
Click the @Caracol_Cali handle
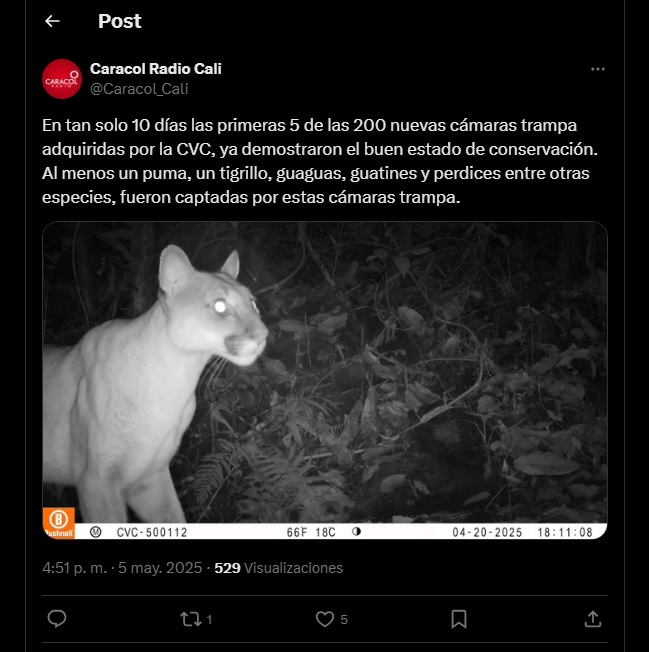point(139,89)
